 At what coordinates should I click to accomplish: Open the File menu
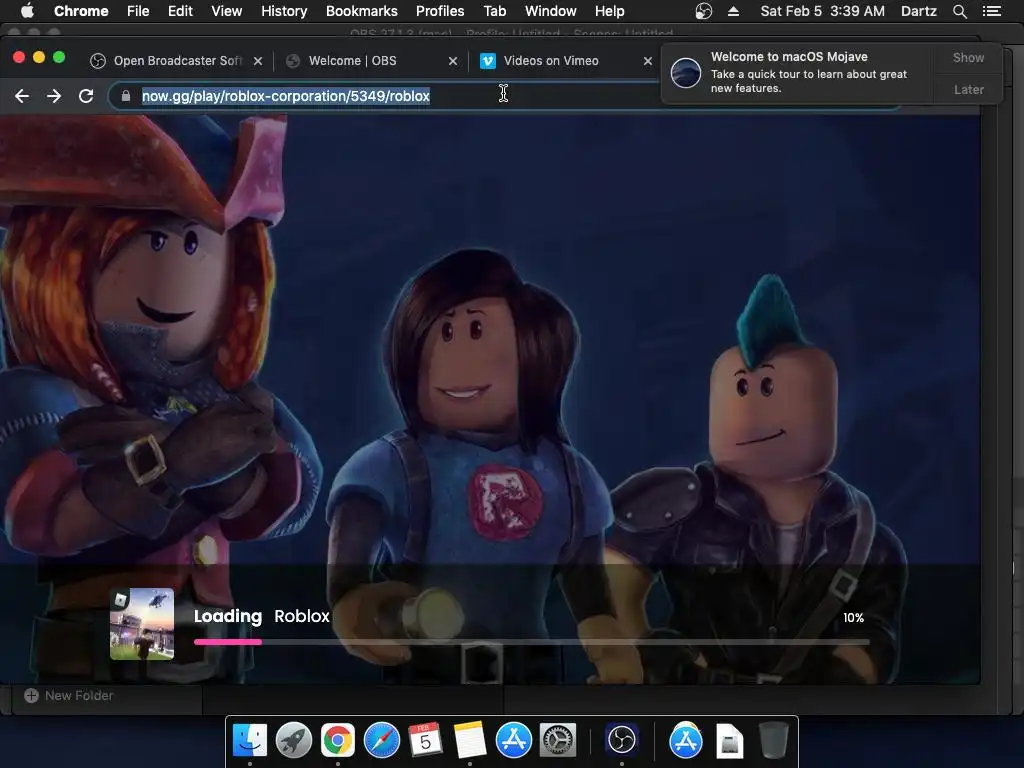138,11
